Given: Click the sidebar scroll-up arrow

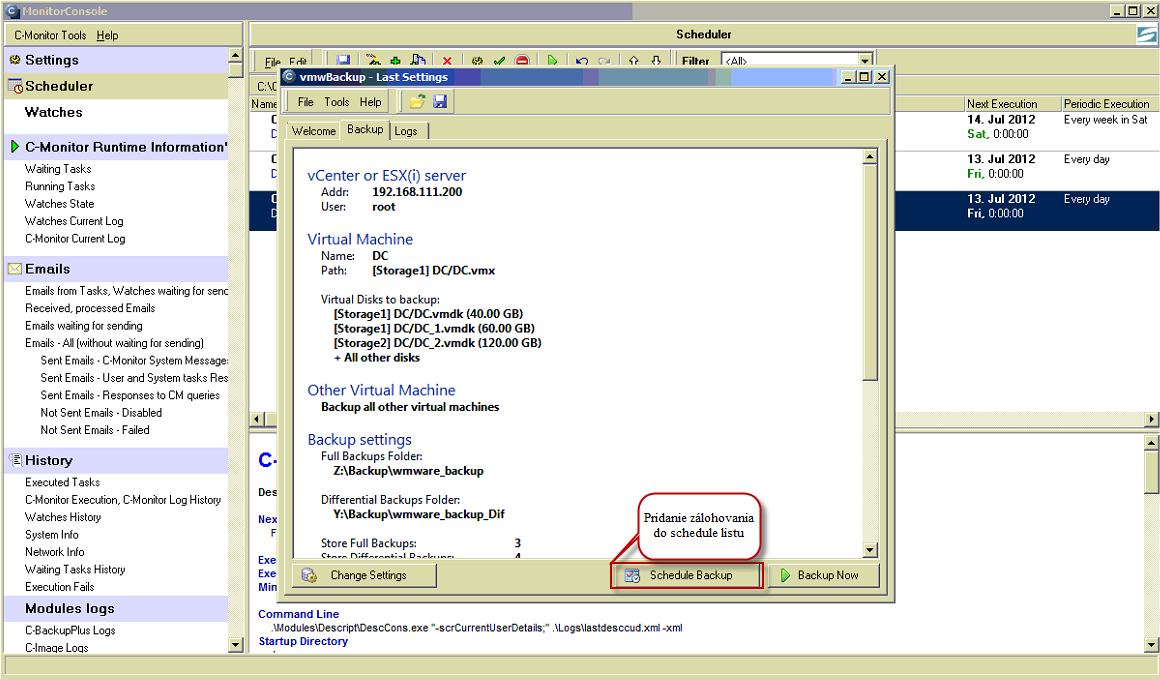Looking at the screenshot, I should 235,55.
